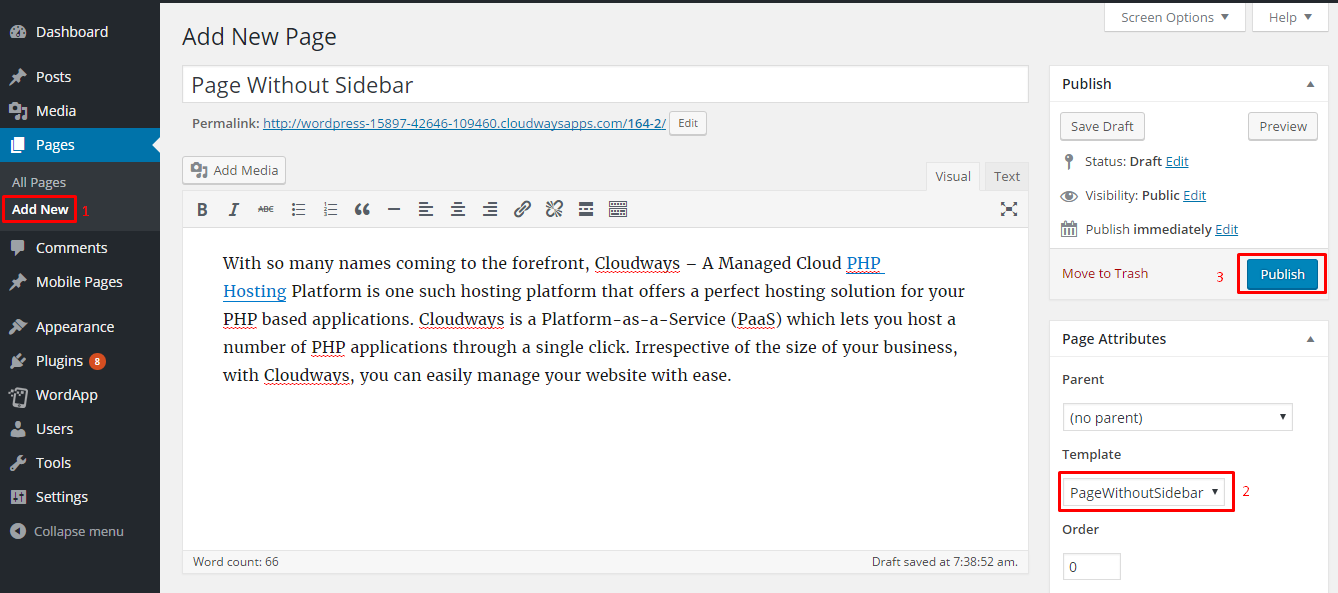Open the Template dropdown PageWithoutSidebar
1338x593 pixels.
[1144, 492]
